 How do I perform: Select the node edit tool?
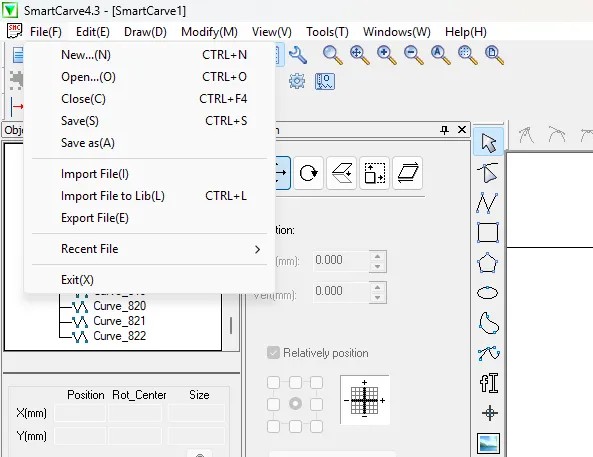(488, 173)
